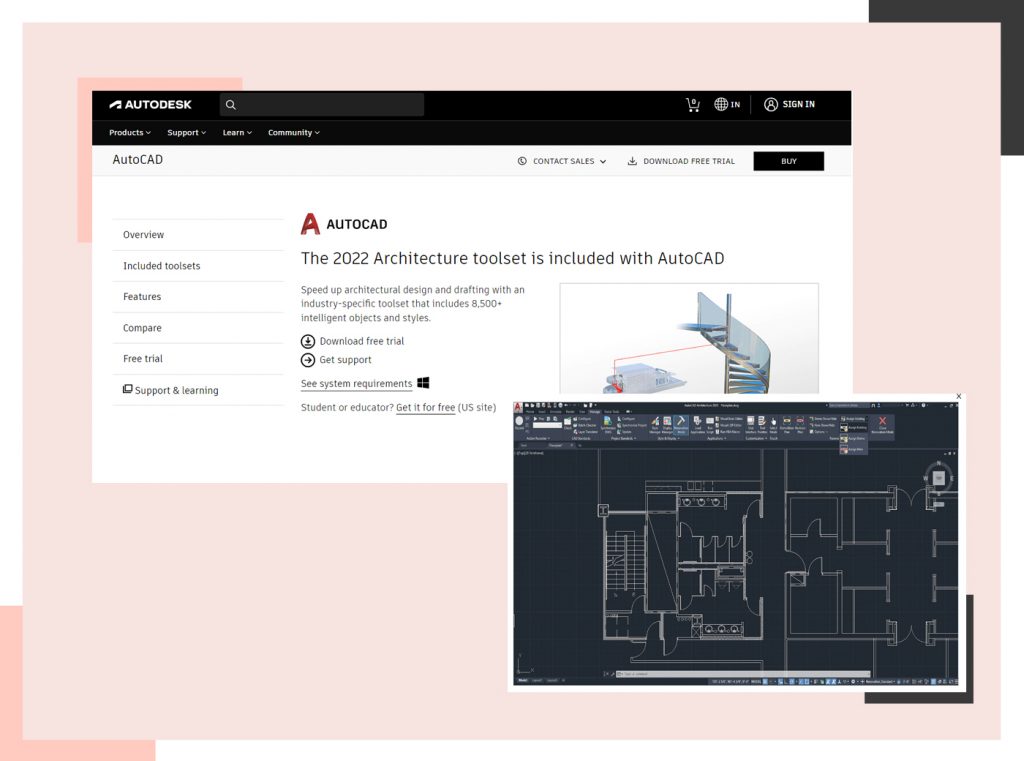The image size is (1024, 761).
Task: Click DOWNLOAD FREE TRIAL in the product bar
Action: click(x=681, y=161)
